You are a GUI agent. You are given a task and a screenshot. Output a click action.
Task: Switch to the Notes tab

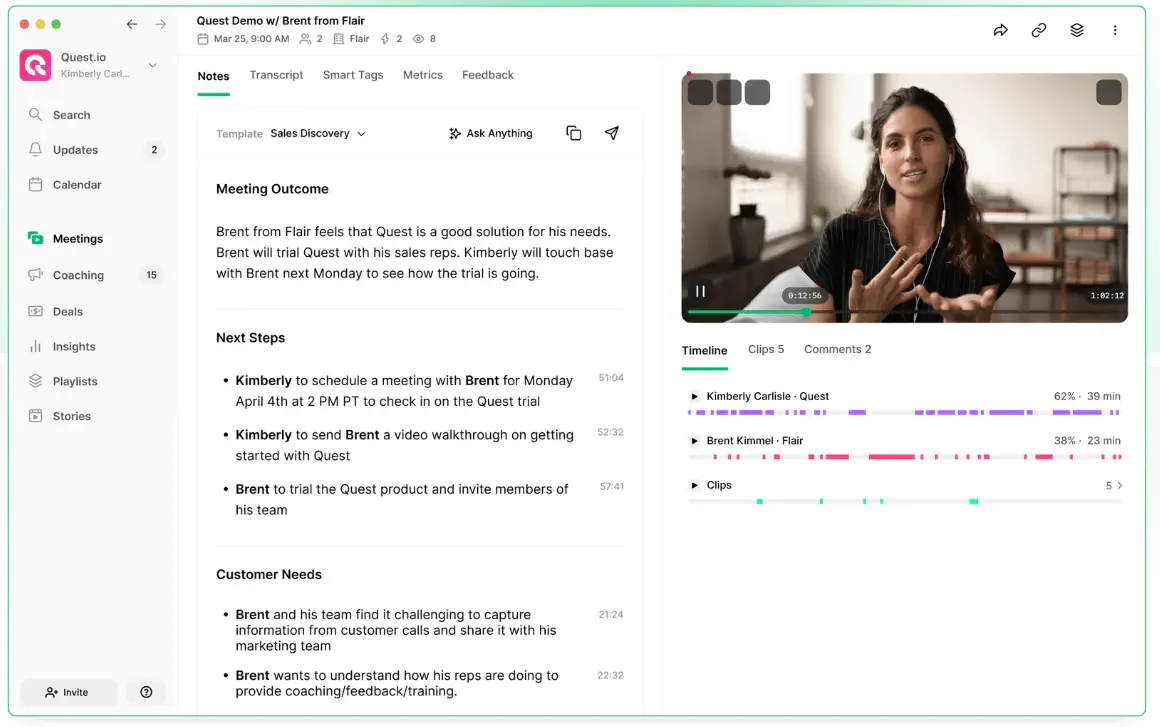pyautogui.click(x=213, y=76)
